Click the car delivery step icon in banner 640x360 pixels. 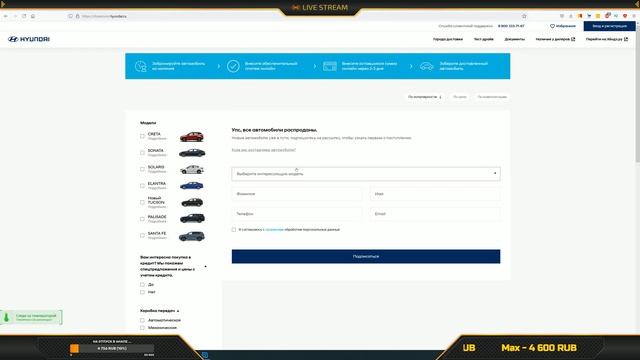click(427, 66)
